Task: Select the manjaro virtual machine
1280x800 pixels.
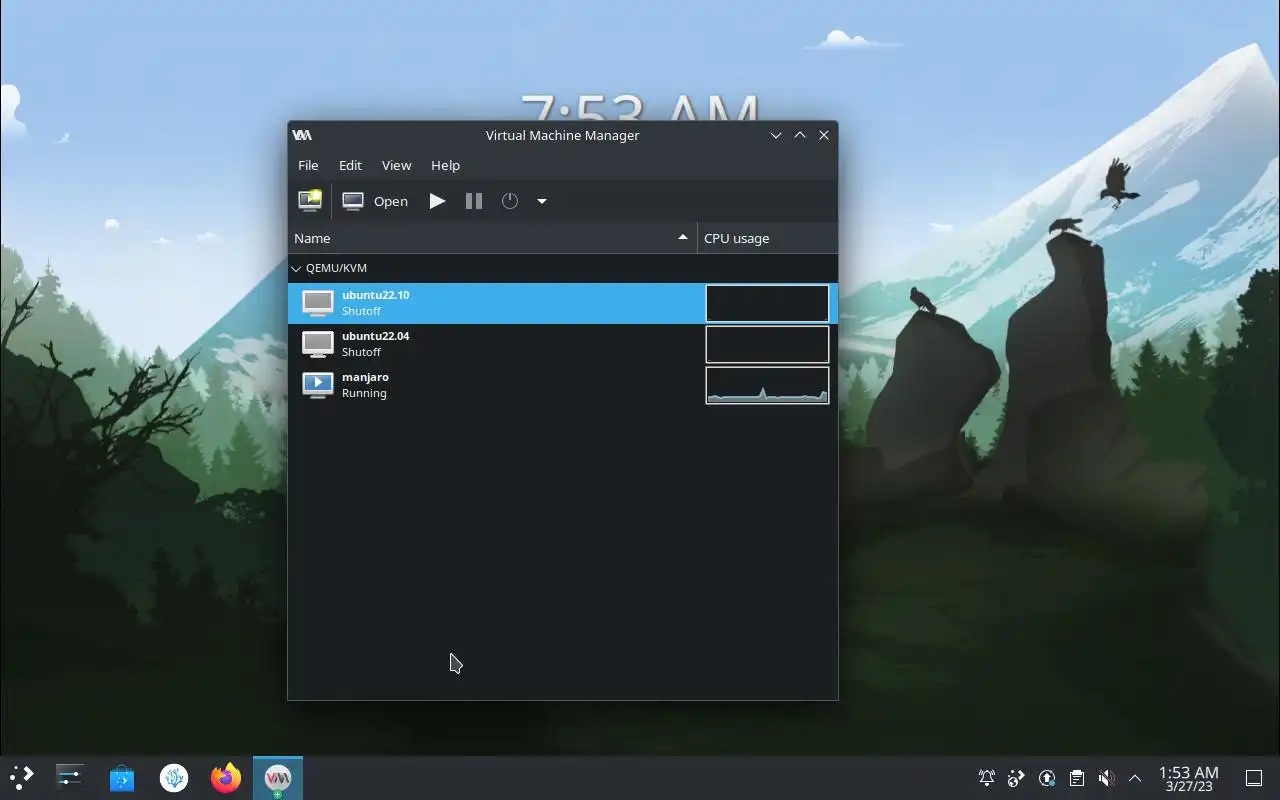Action: (563, 385)
